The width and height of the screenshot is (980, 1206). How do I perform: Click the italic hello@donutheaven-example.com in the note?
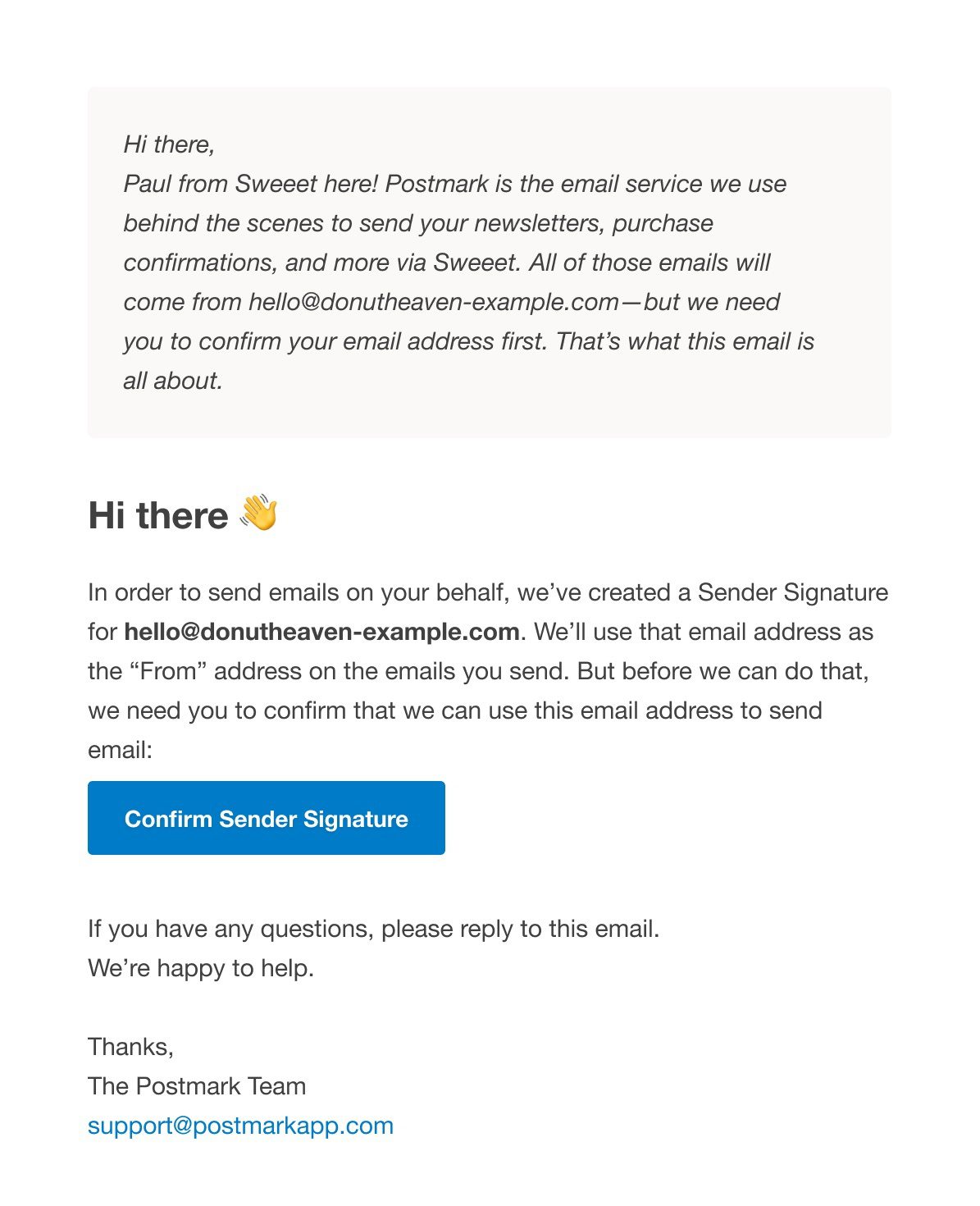pyautogui.click(x=434, y=302)
